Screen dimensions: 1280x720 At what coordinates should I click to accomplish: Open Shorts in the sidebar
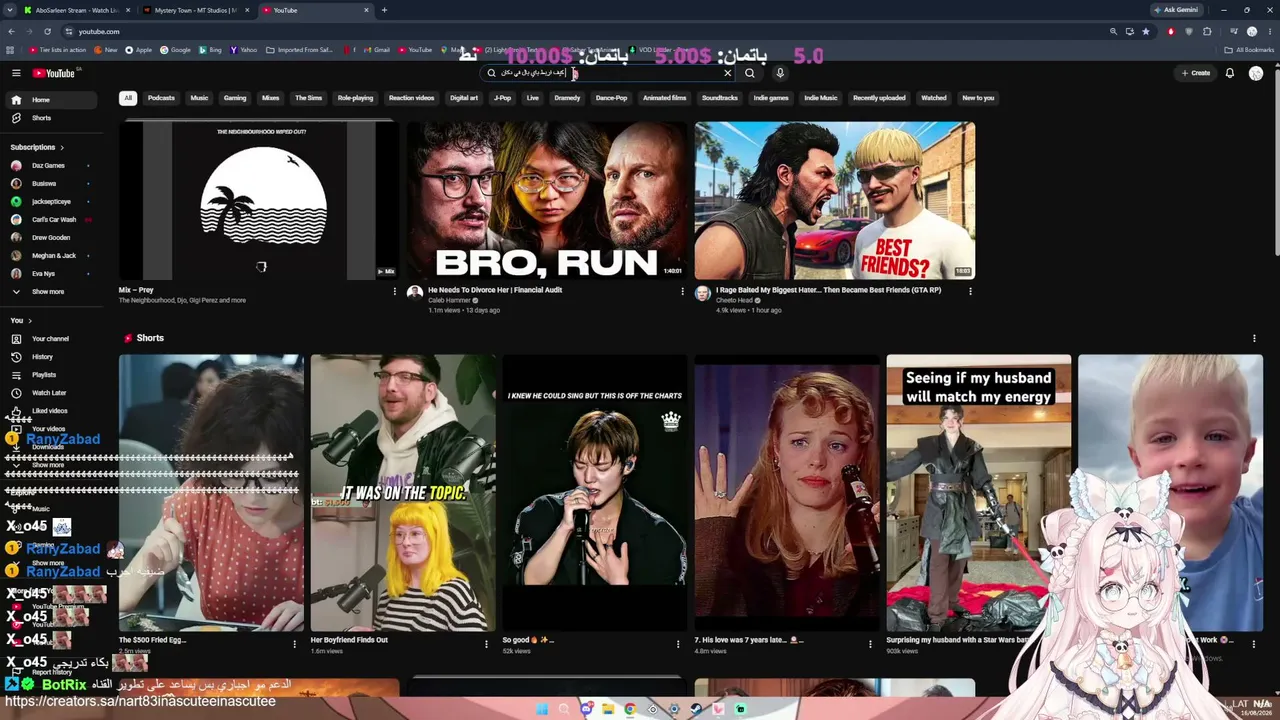pyautogui.click(x=52, y=118)
